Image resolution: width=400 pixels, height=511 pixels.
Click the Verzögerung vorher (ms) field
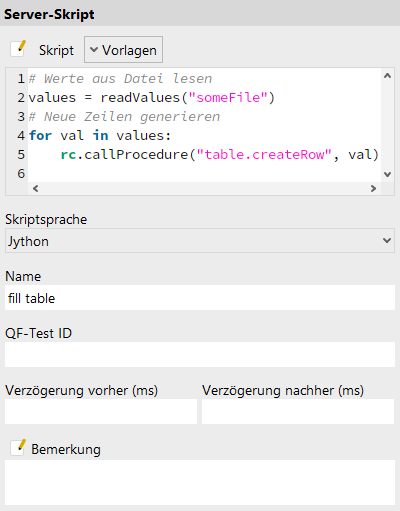coord(101,412)
